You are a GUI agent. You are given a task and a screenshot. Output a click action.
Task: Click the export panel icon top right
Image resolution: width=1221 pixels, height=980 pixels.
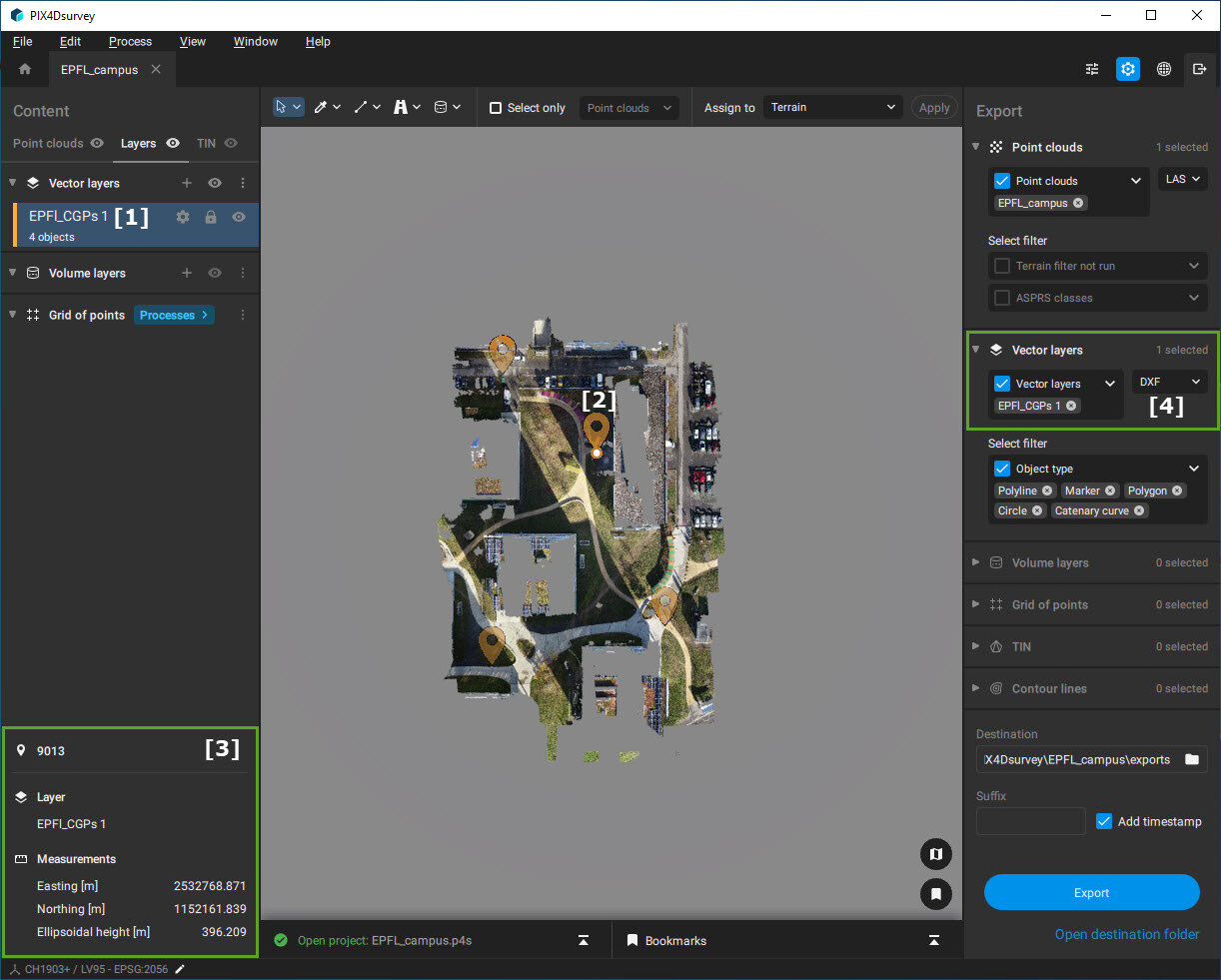coord(1199,69)
